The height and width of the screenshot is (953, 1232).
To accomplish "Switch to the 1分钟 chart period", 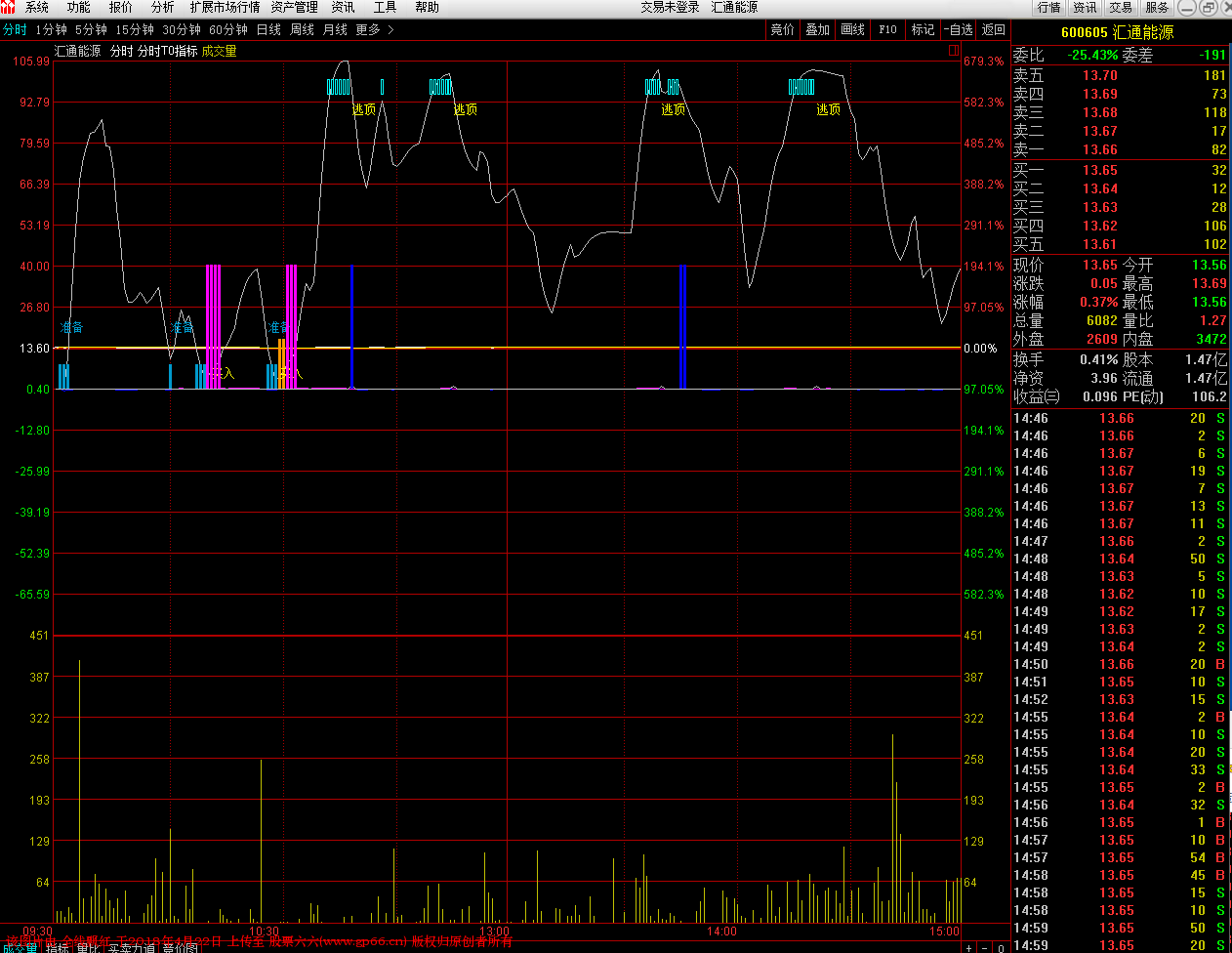I will coord(52,29).
